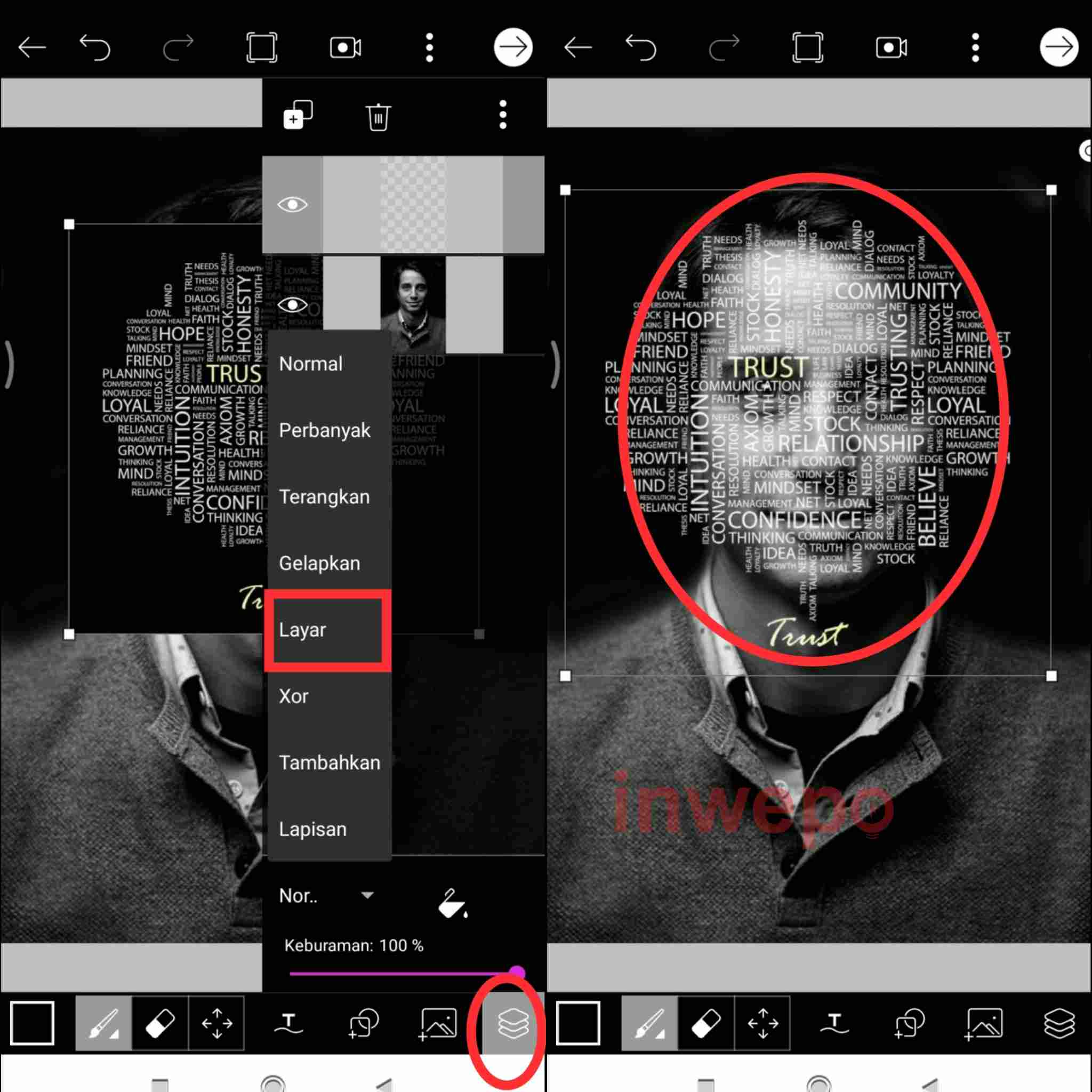Screen dimensions: 1092x1092
Task: Choose the Perbanyak blend mode
Action: coord(324,430)
